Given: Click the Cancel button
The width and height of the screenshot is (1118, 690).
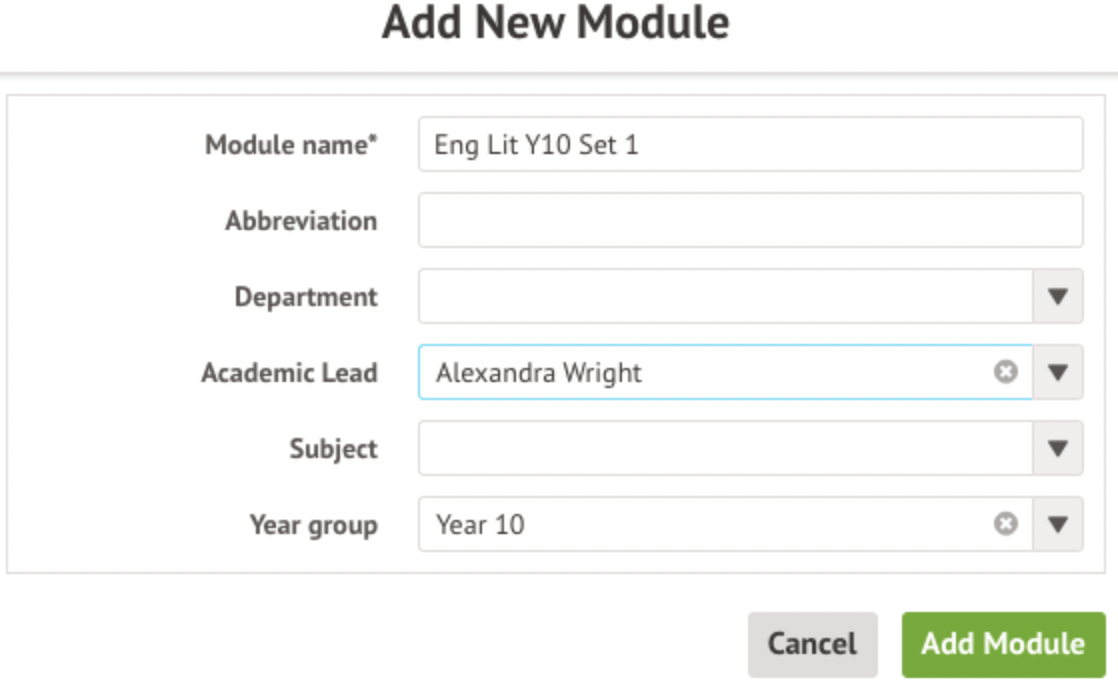Looking at the screenshot, I should [x=812, y=644].
